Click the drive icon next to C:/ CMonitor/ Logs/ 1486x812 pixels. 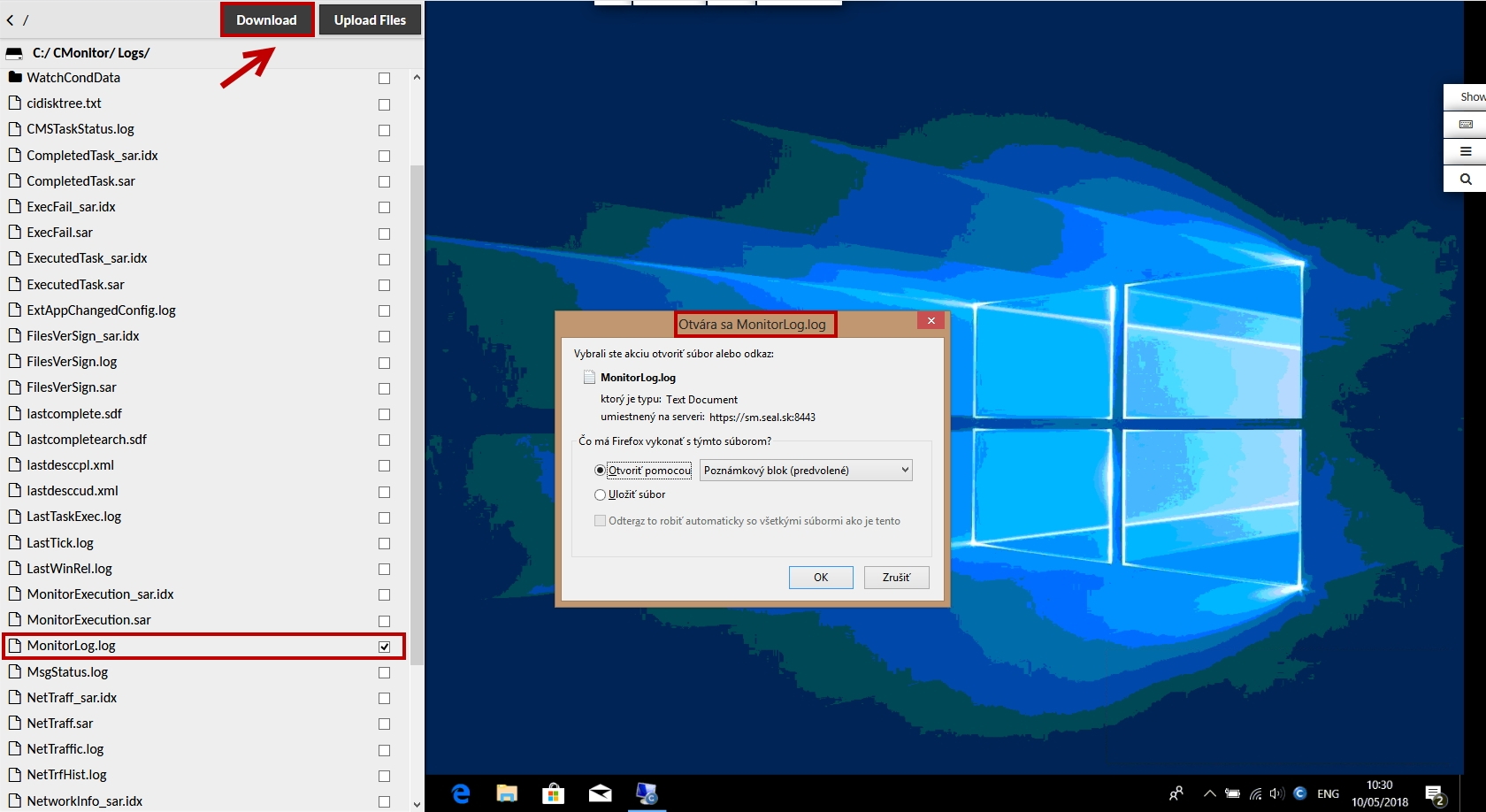tap(14, 53)
